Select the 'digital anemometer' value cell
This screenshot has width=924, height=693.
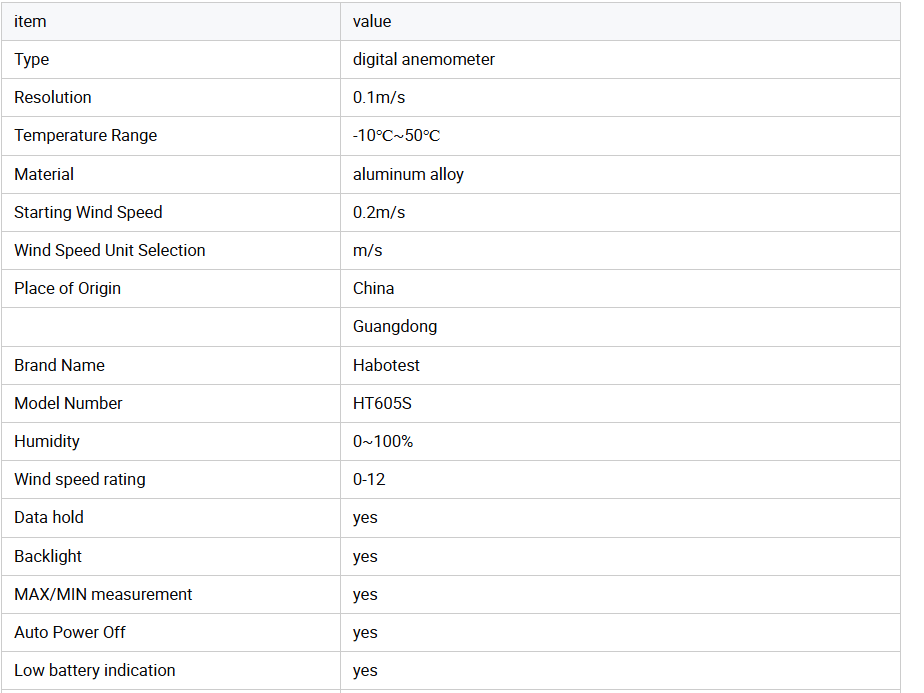(424, 59)
